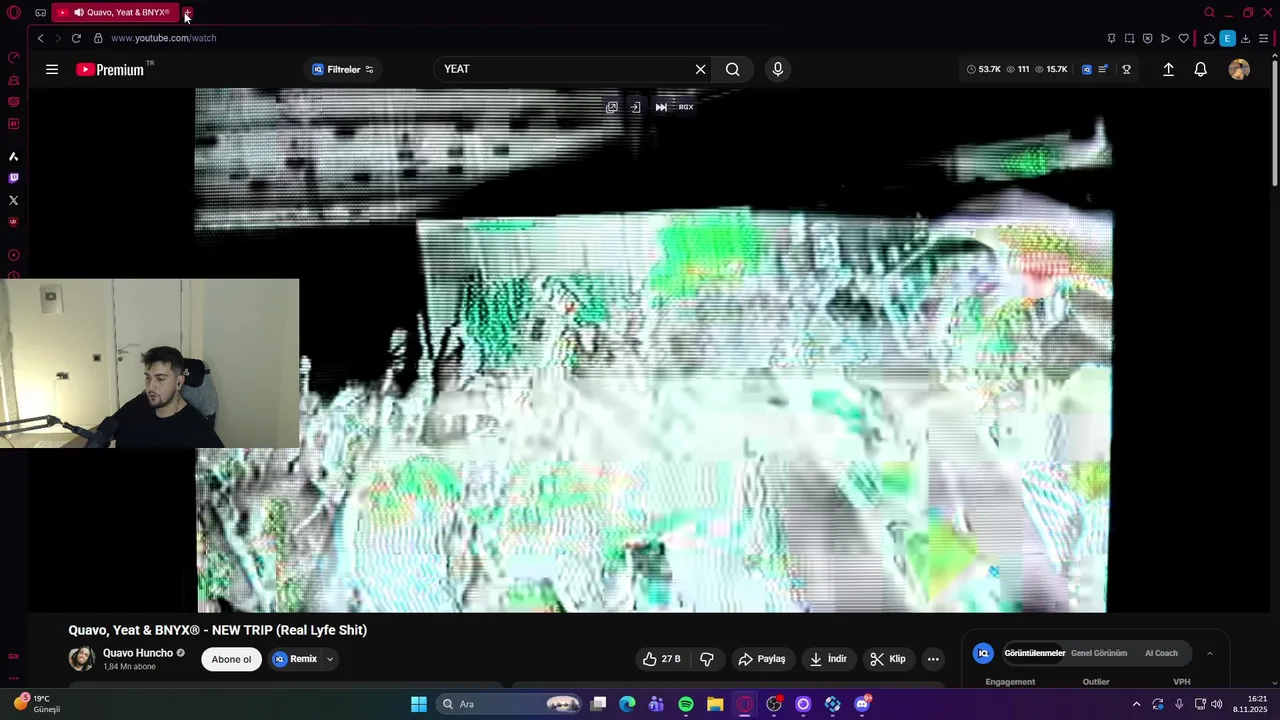Clear the YEAT search text

pyautogui.click(x=701, y=69)
